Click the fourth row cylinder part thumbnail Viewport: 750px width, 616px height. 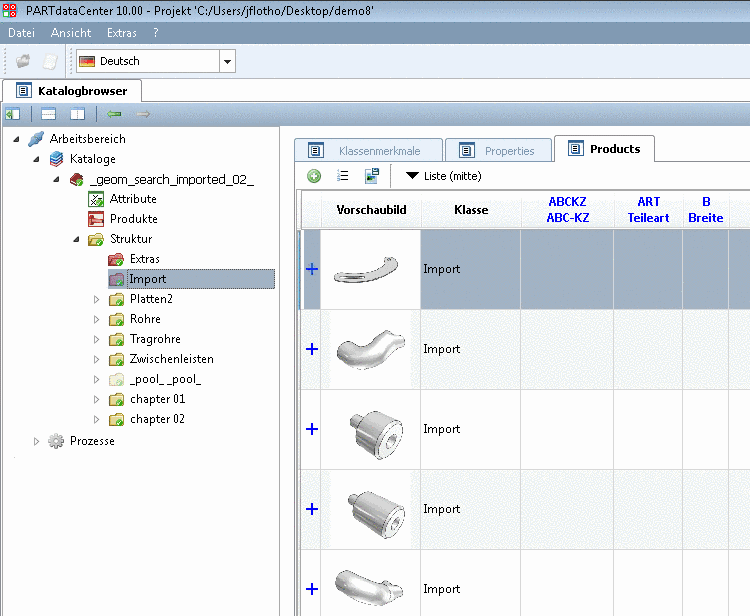(376, 514)
